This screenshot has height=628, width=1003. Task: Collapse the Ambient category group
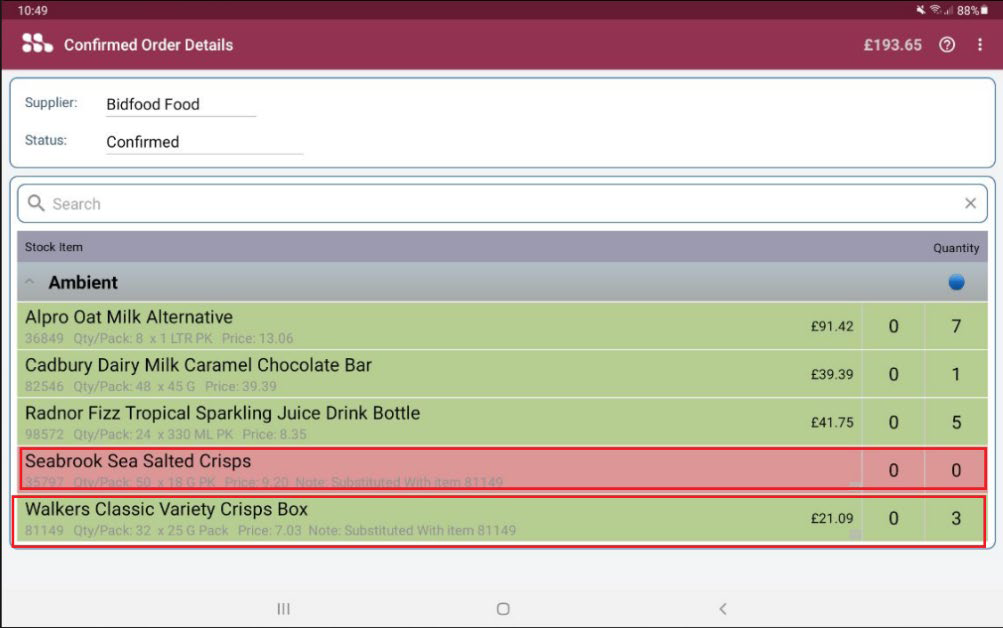click(x=31, y=283)
